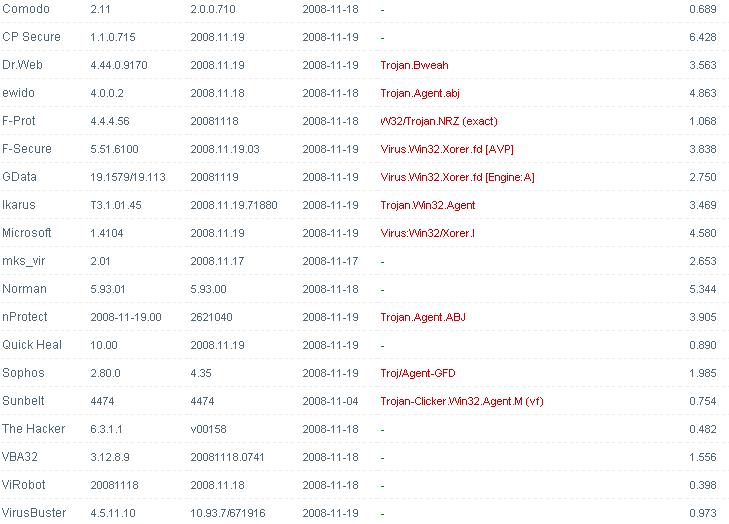The height and width of the screenshot is (524, 729).
Task: Click the Quick Heal antivirus name
Action: [x=32, y=345]
